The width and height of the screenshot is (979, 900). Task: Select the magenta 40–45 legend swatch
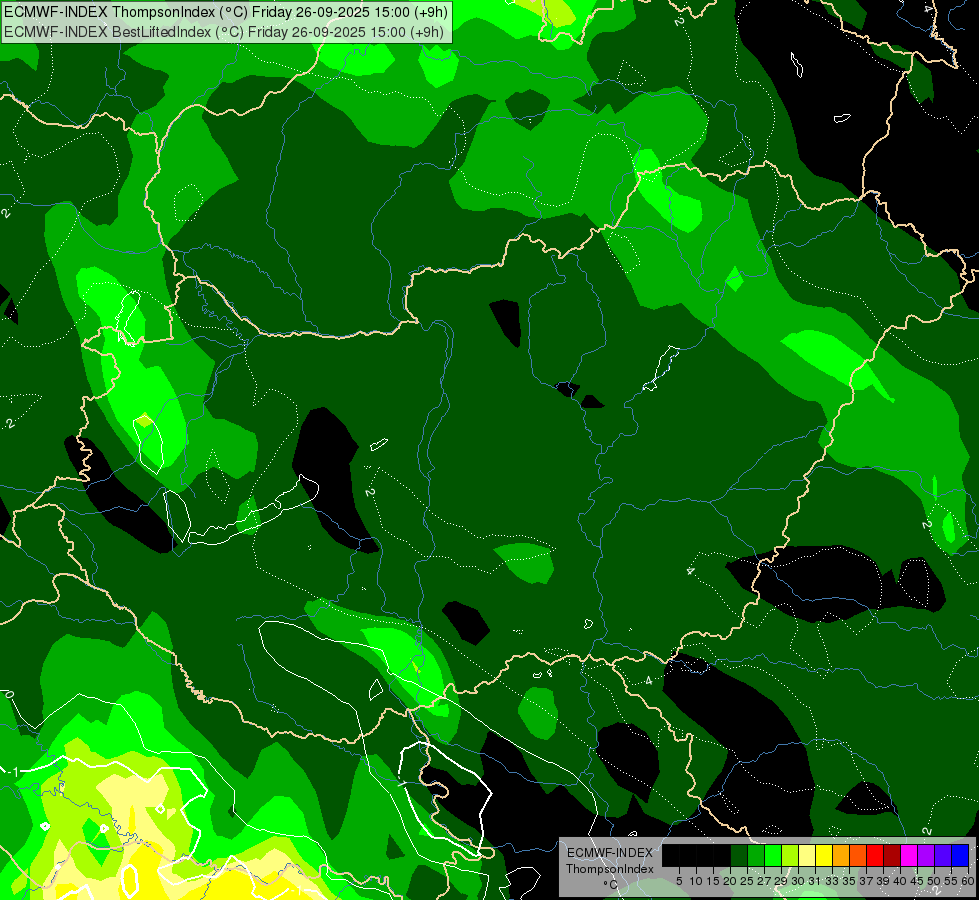coord(908,855)
